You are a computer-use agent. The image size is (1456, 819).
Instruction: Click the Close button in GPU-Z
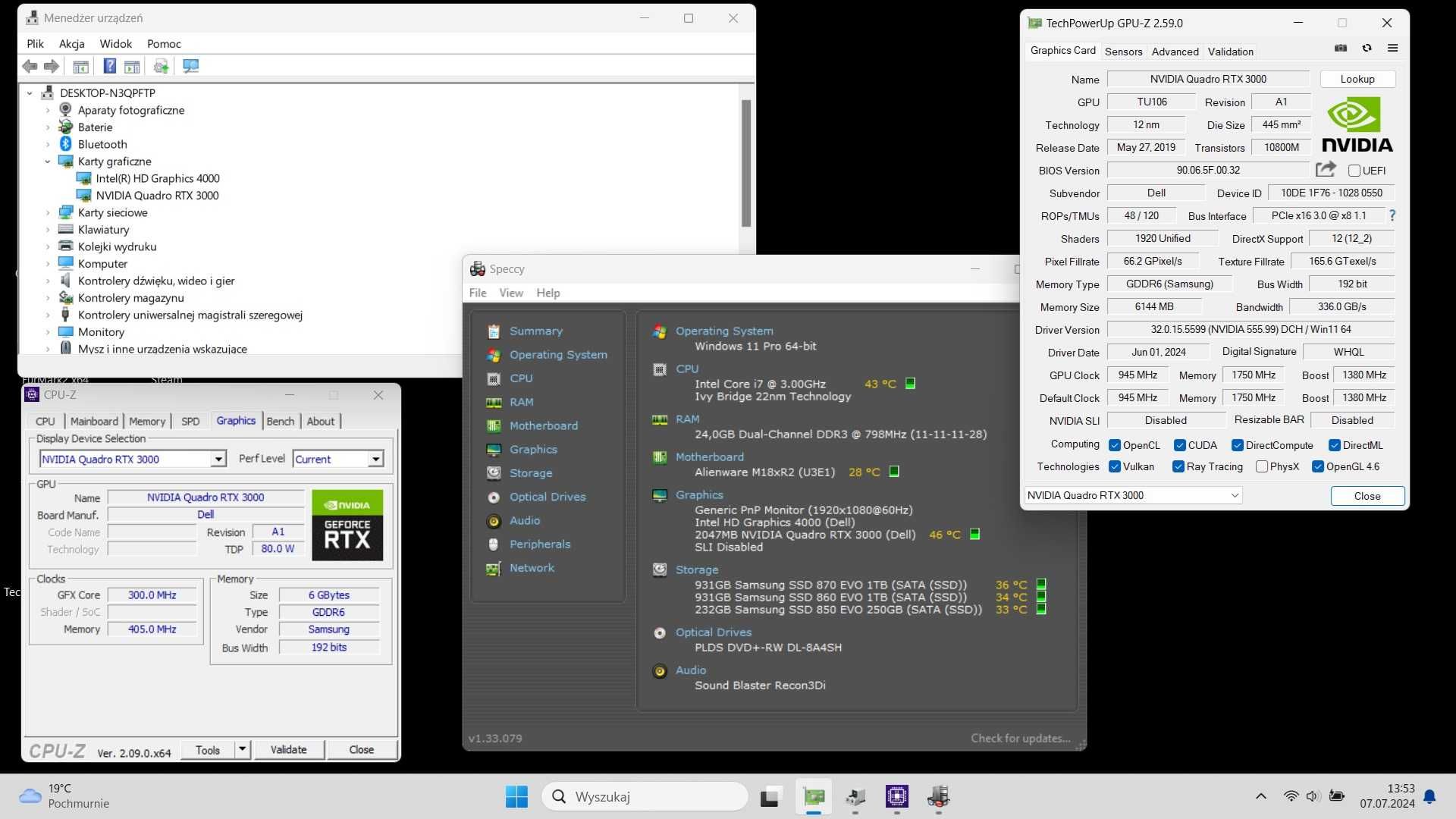1367,496
